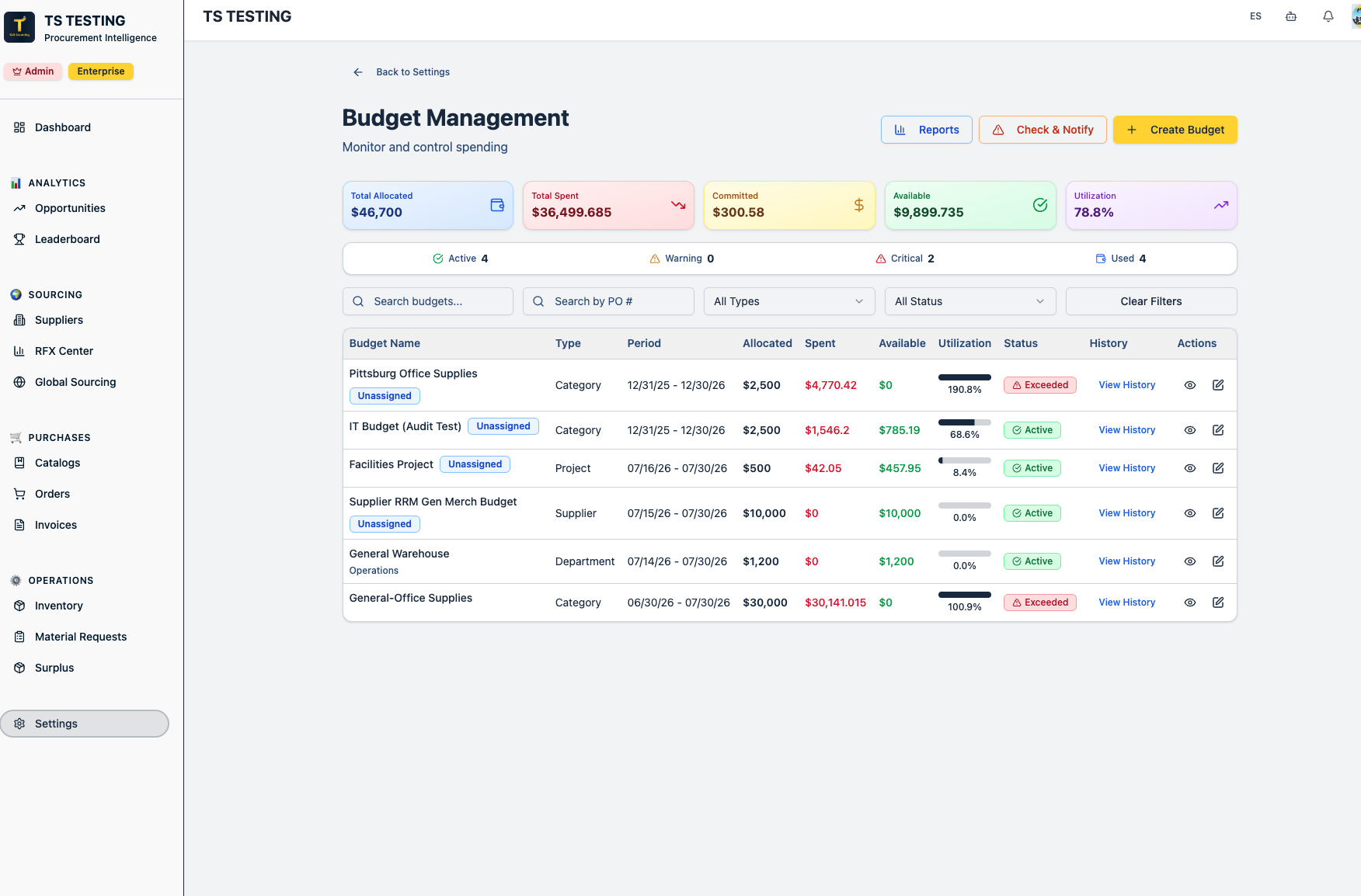Click check-circle icon on Available card
The image size is (1361, 896).
tap(1040, 205)
